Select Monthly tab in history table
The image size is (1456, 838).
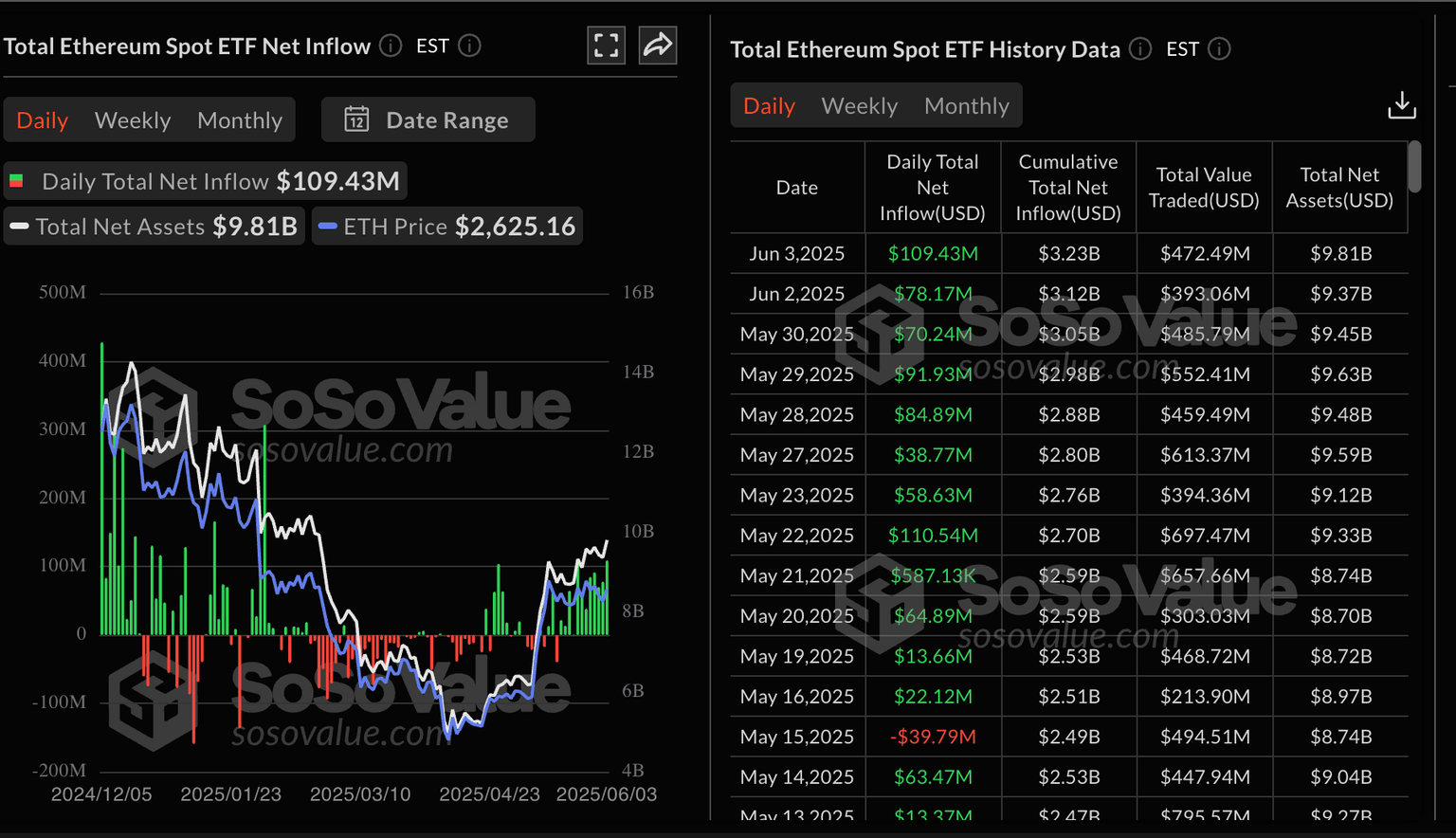point(966,106)
